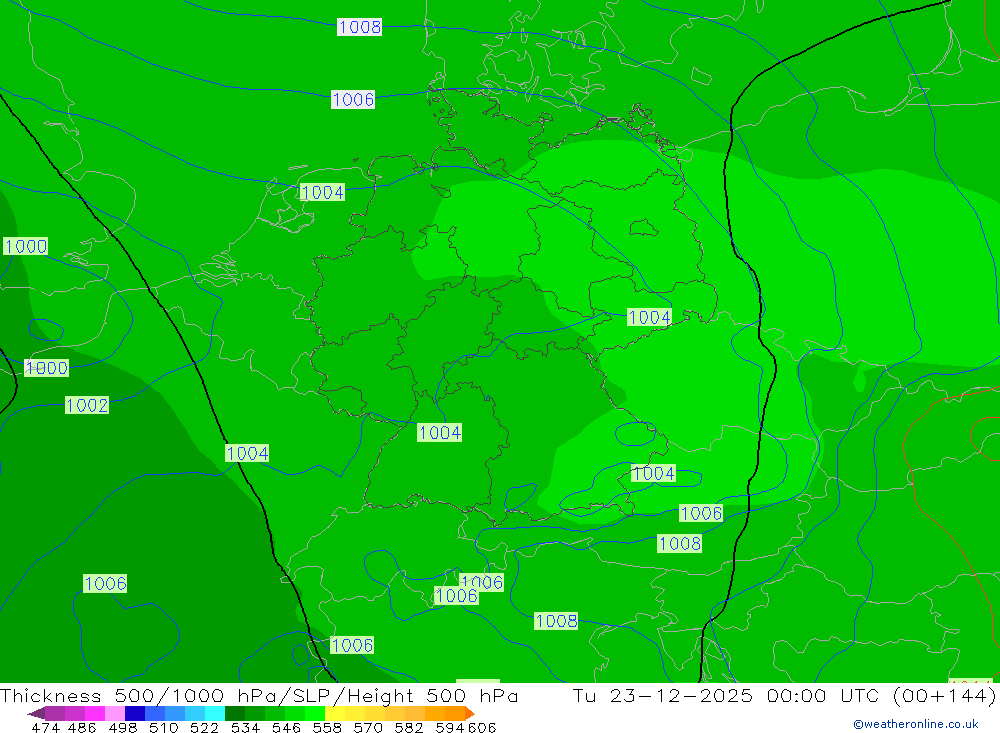The image size is (1000, 733).
Task: Click the legend value 498
Action: (x=122, y=727)
